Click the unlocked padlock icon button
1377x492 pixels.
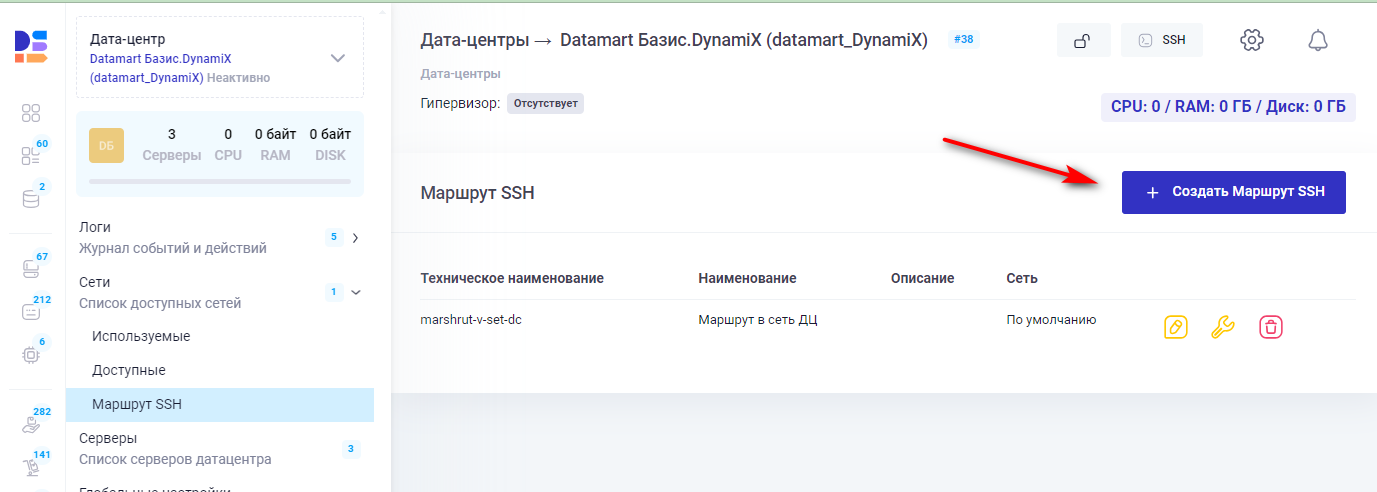click(1083, 40)
